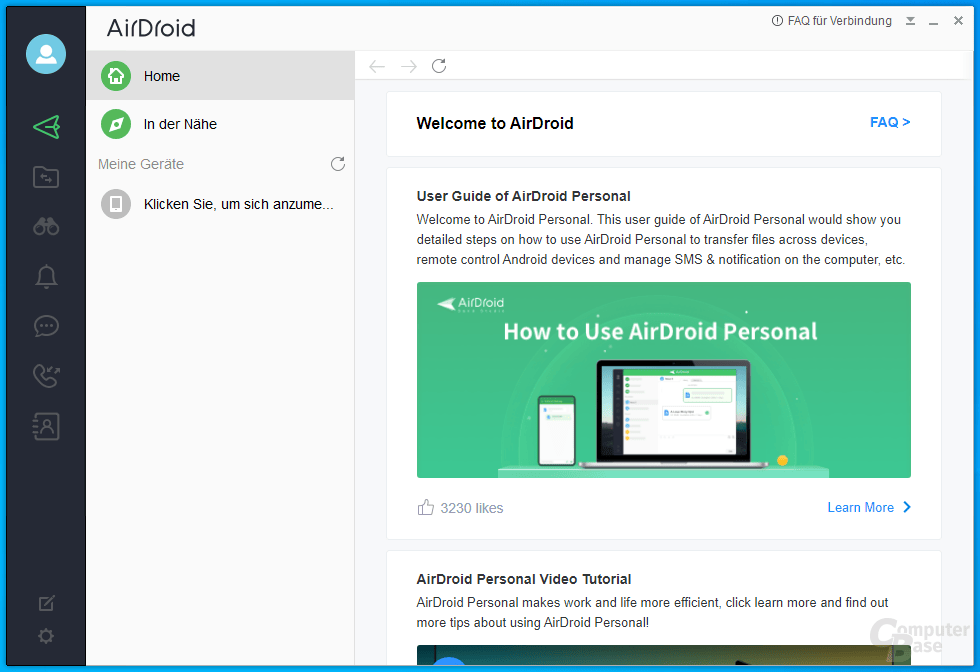The width and height of the screenshot is (980, 672).
Task: Open the title bar dropdown menu arrow
Action: pos(911,21)
